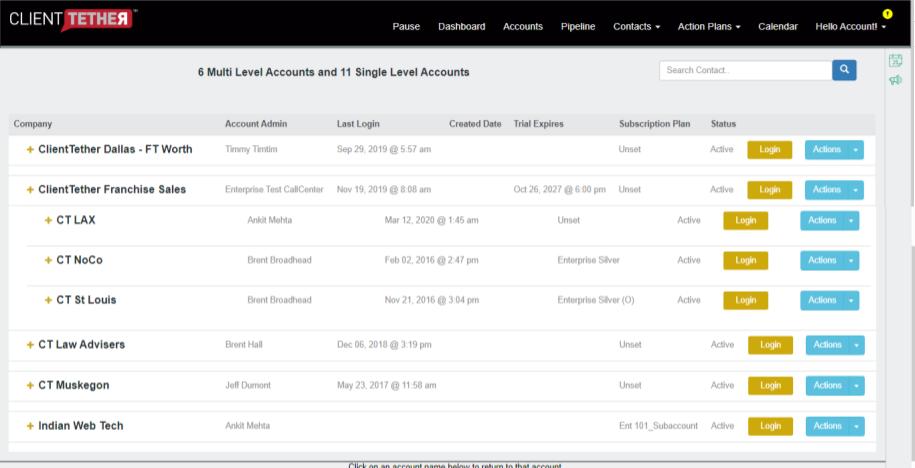This screenshot has height=468, width=915.
Task: Open the green megaphone icon in right sidebar
Action: tap(895, 80)
